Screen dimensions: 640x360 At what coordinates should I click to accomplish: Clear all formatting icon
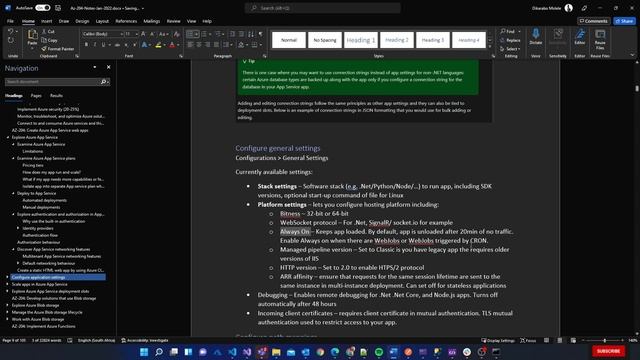pos(176,34)
